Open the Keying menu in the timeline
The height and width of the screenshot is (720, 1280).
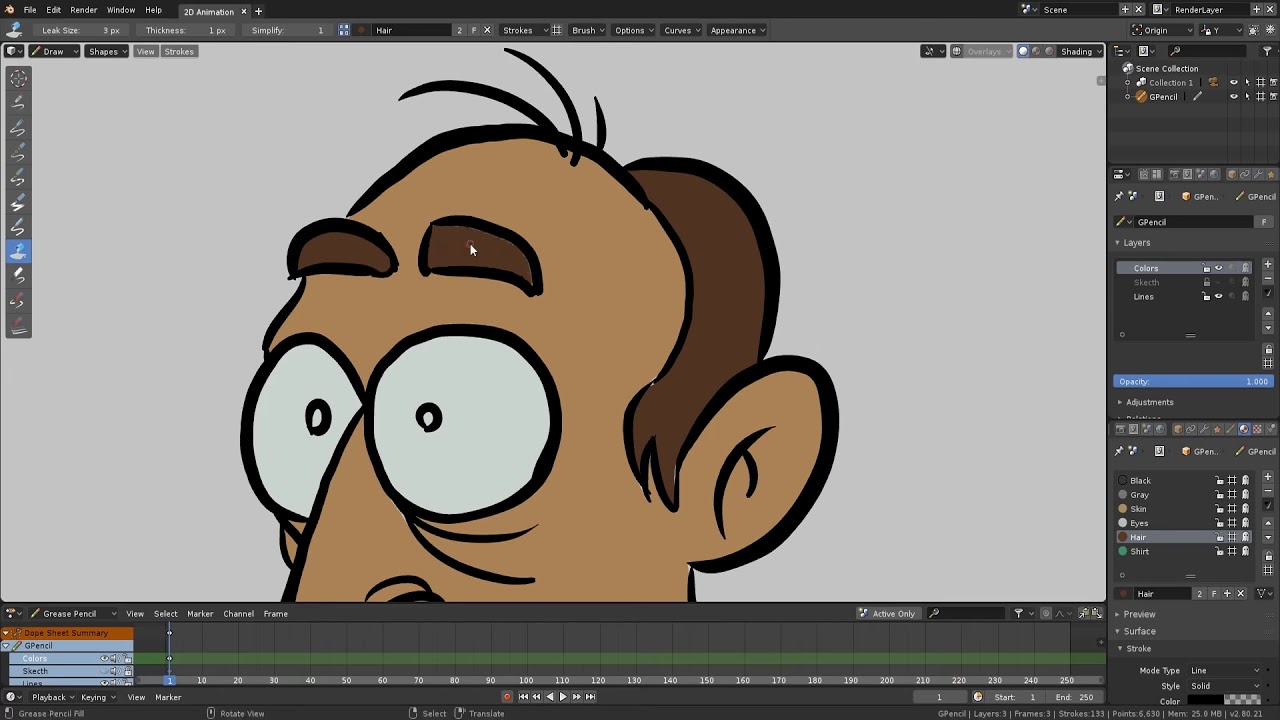(x=97, y=697)
